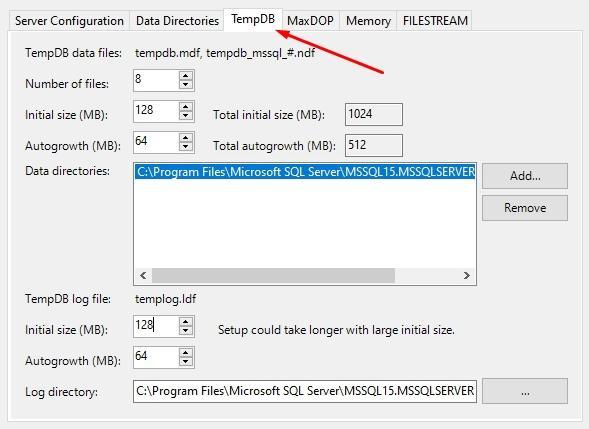The image size is (589, 429).
Task: Click left scroll arrow in Data directories list
Action: [143, 275]
